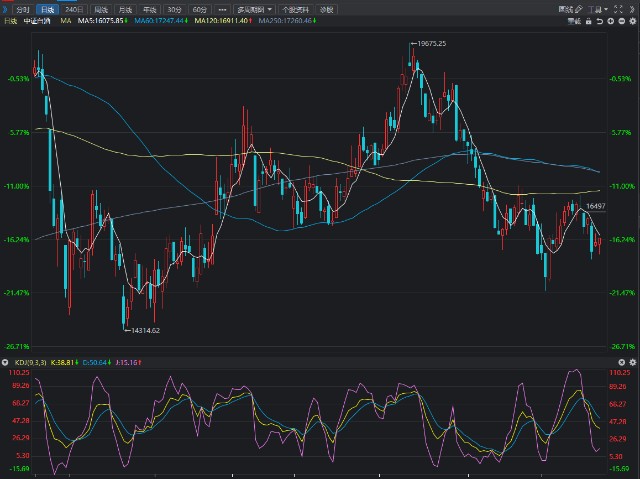Click the lock icon above the chart
This screenshot has width=640, height=479.
pos(589,21)
